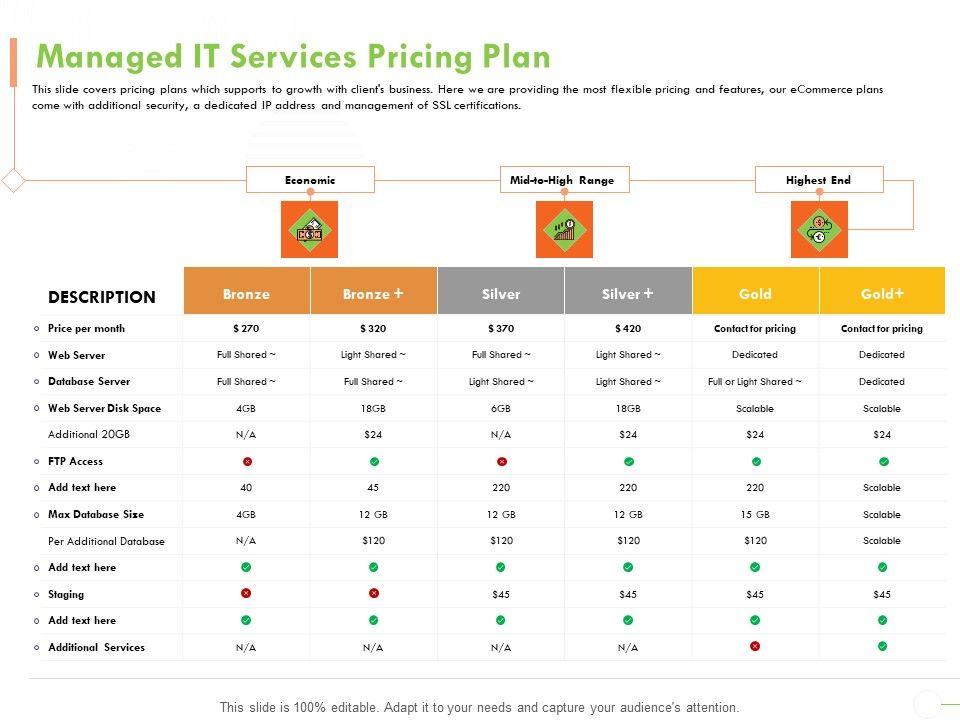Click the Highest End coins icon

[x=819, y=230]
